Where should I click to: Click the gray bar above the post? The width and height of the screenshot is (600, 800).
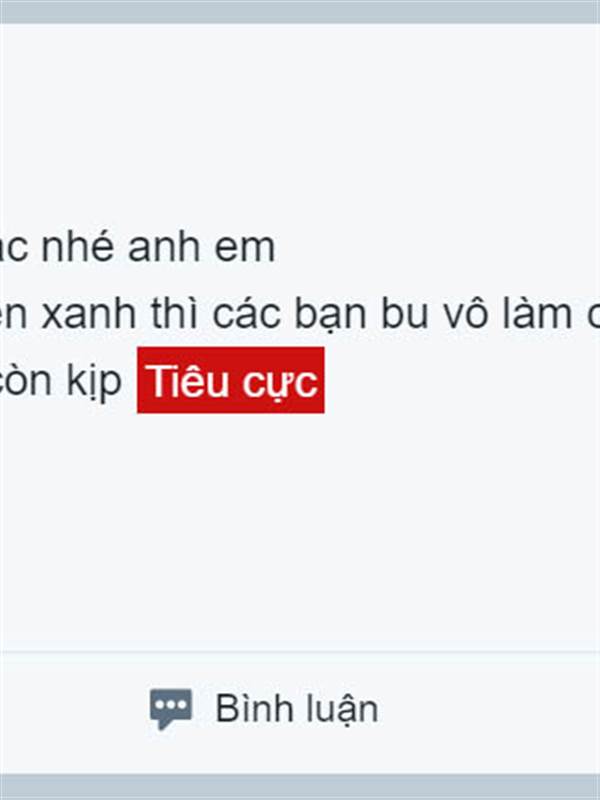click(300, 12)
